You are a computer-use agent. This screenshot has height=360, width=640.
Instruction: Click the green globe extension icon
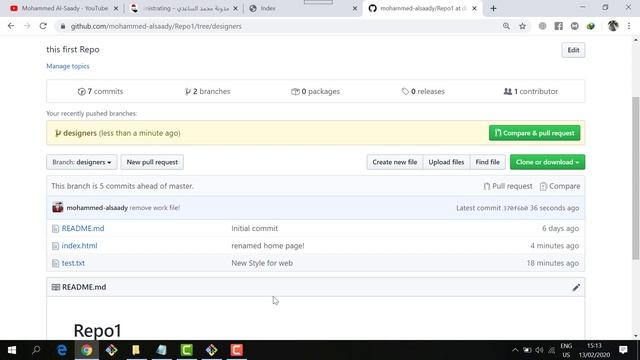point(591,26)
